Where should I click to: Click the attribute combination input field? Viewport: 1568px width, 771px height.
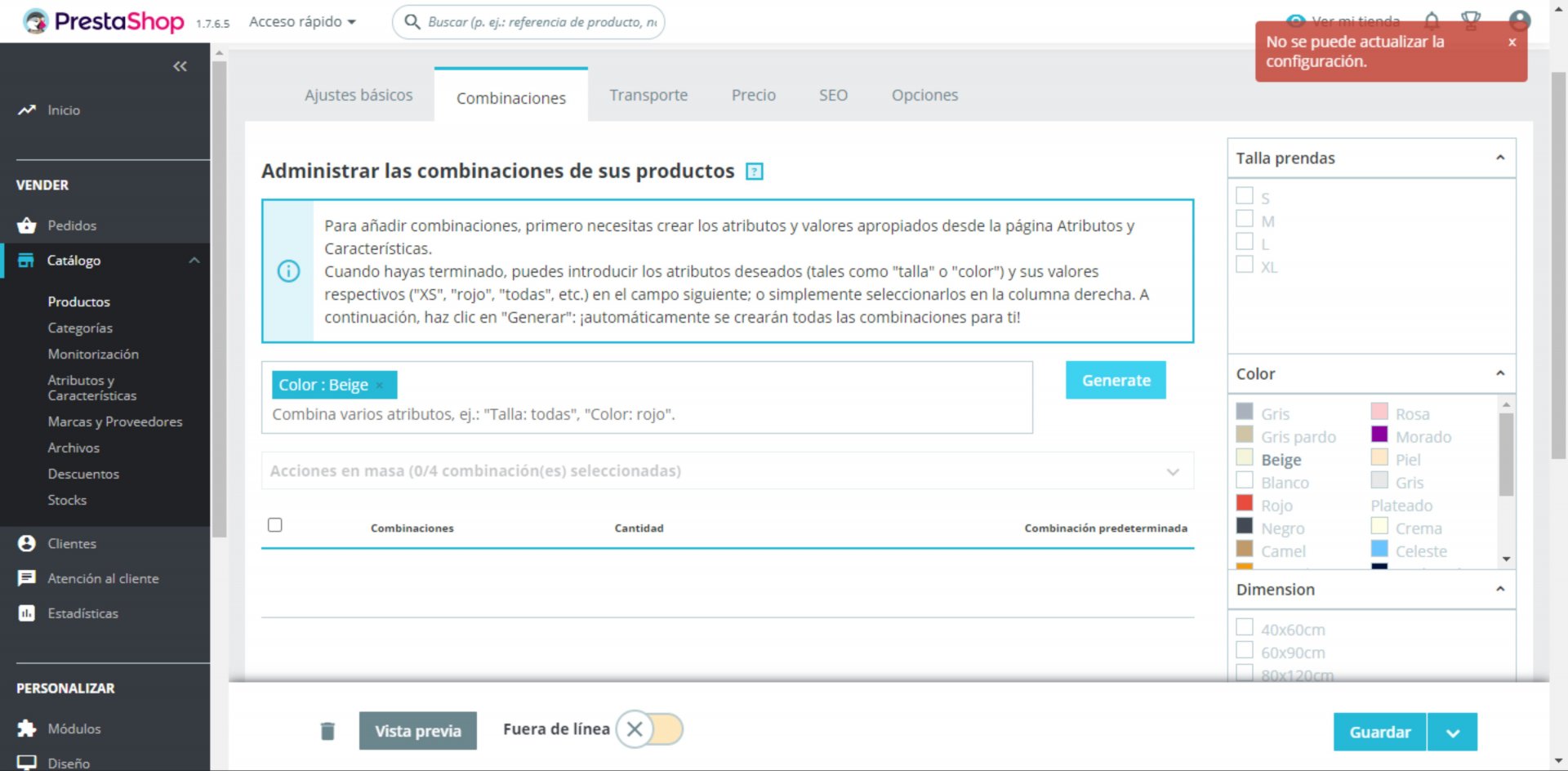(647, 398)
